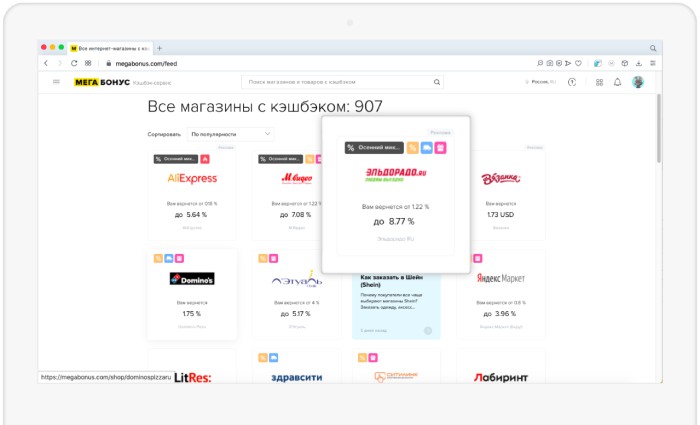
Task: Open the cashback history clock icon in the header
Action: tap(572, 82)
